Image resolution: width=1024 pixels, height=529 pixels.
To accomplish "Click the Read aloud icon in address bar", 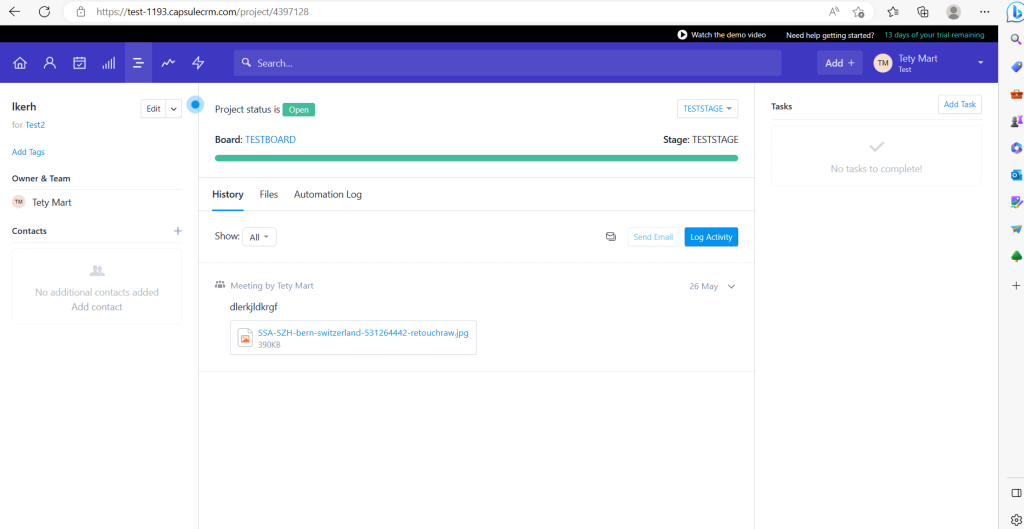I will coord(834,11).
